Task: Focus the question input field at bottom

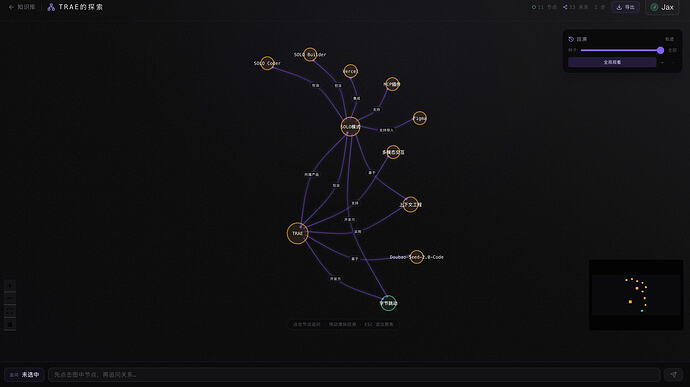Action: [354, 375]
